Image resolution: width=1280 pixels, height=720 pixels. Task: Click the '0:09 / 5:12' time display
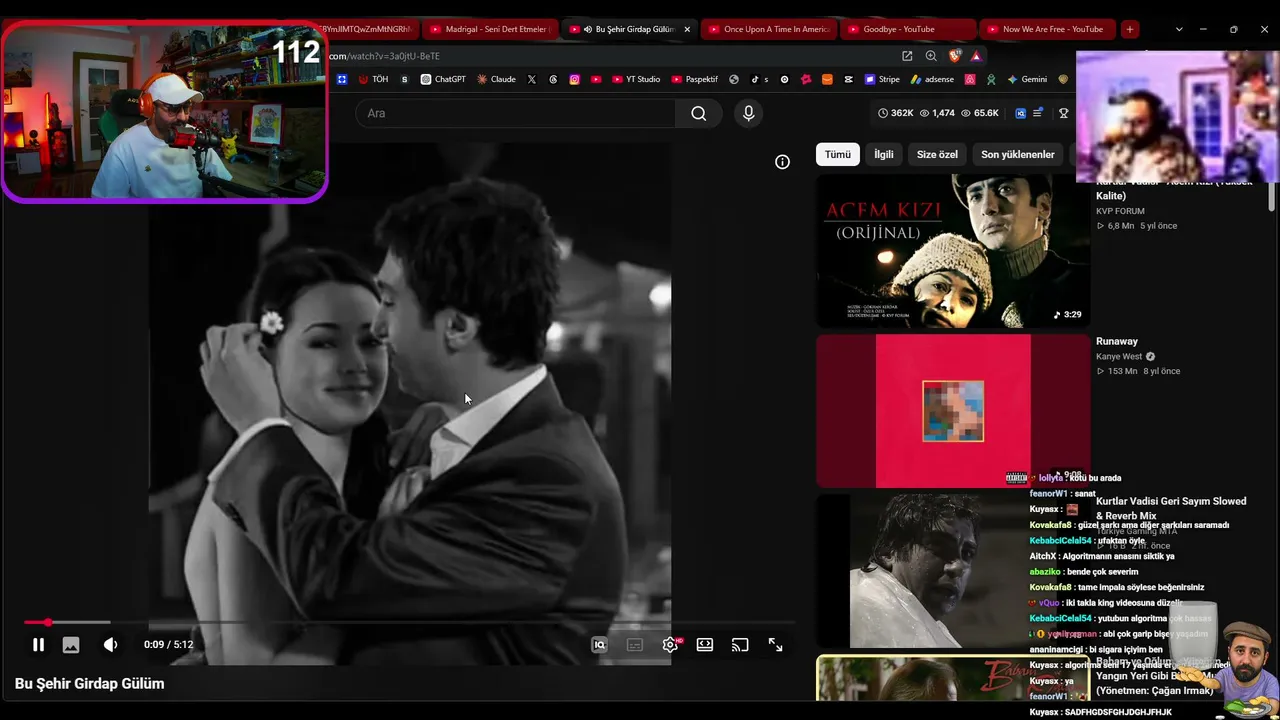[x=168, y=645]
